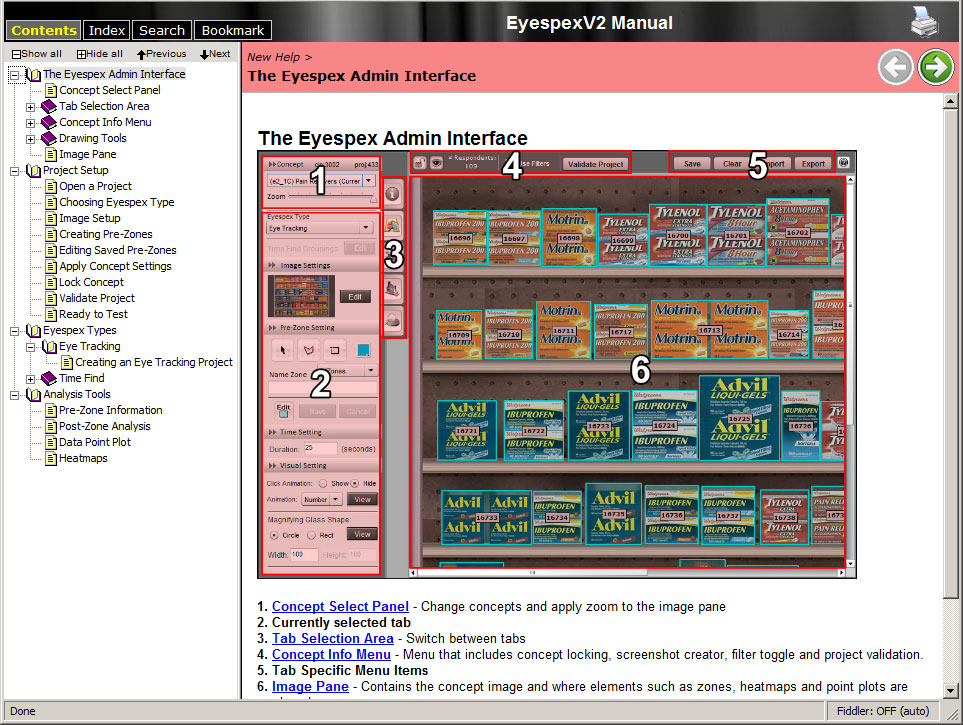Expand the Tab Selection Area node
Image resolution: width=963 pixels, height=725 pixels.
point(30,106)
